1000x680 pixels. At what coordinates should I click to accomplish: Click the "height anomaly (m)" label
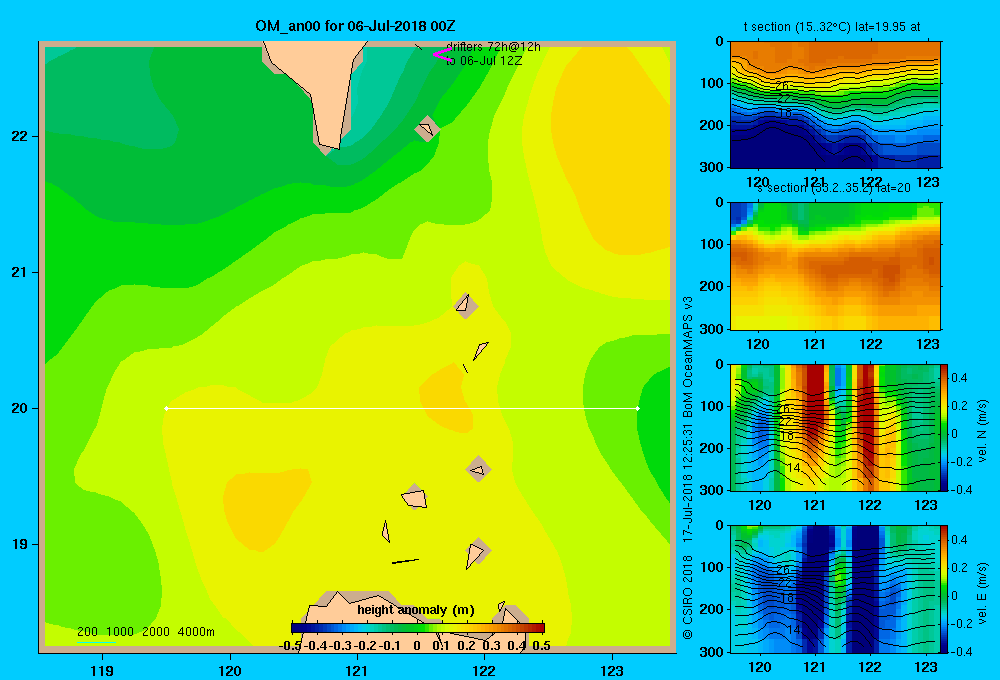(x=416, y=610)
